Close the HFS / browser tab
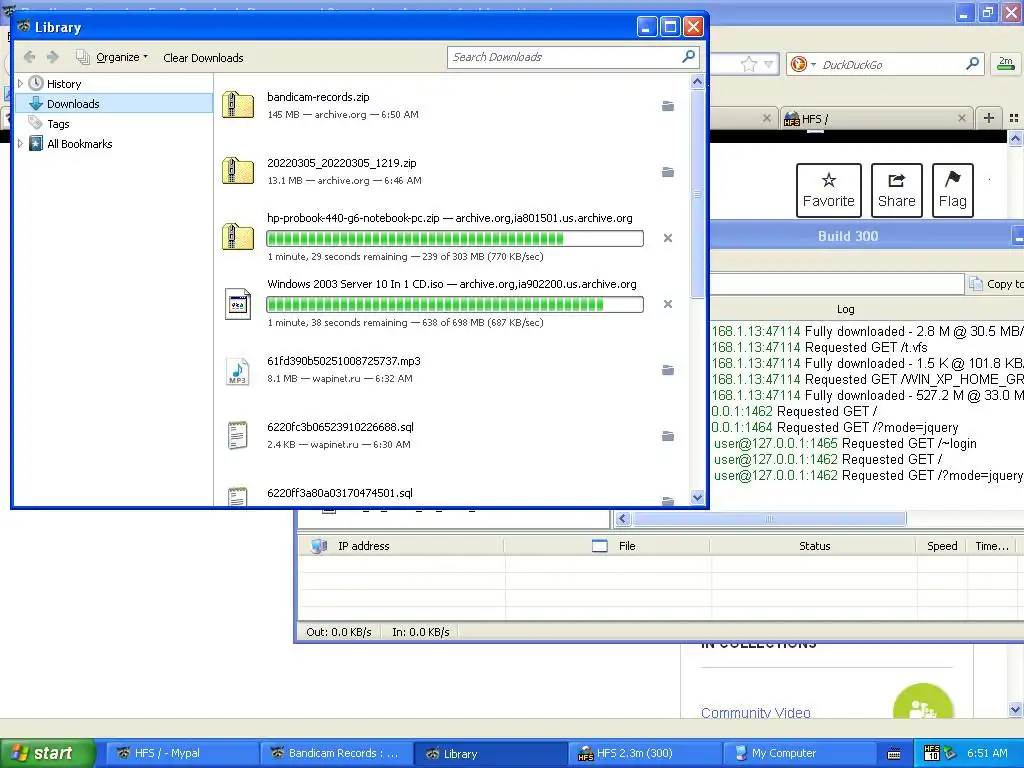This screenshot has width=1024, height=768. pos(961,118)
